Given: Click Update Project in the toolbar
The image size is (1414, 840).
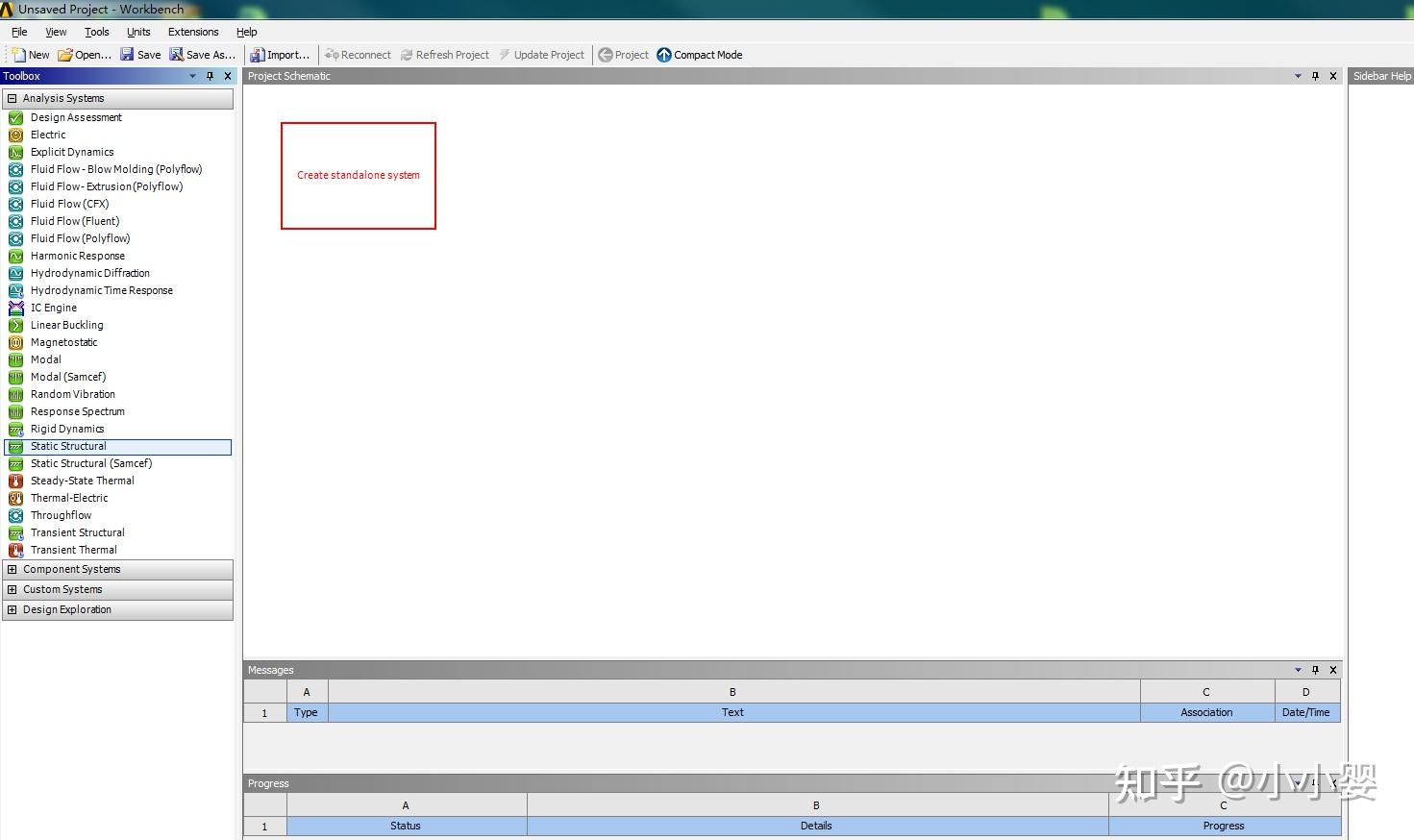Looking at the screenshot, I should (x=541, y=55).
